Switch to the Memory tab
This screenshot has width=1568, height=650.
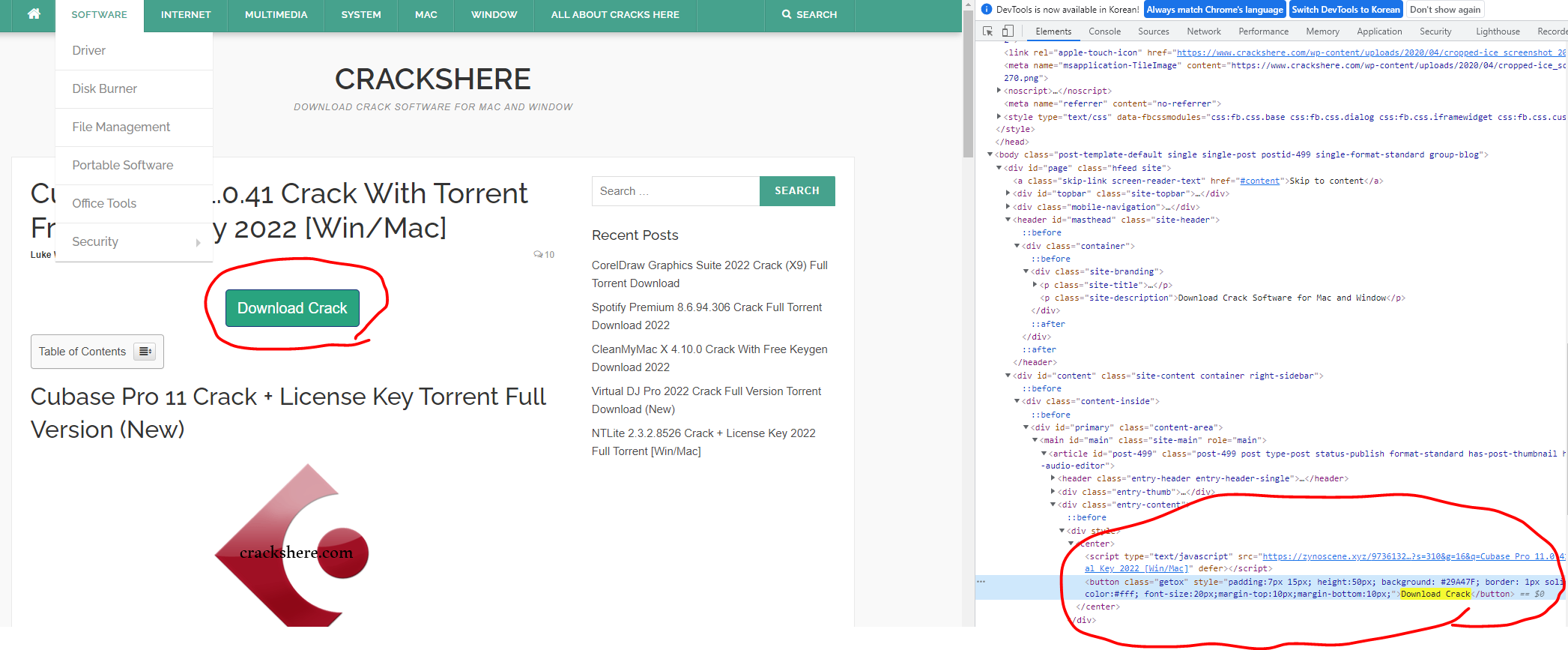[x=1323, y=31]
